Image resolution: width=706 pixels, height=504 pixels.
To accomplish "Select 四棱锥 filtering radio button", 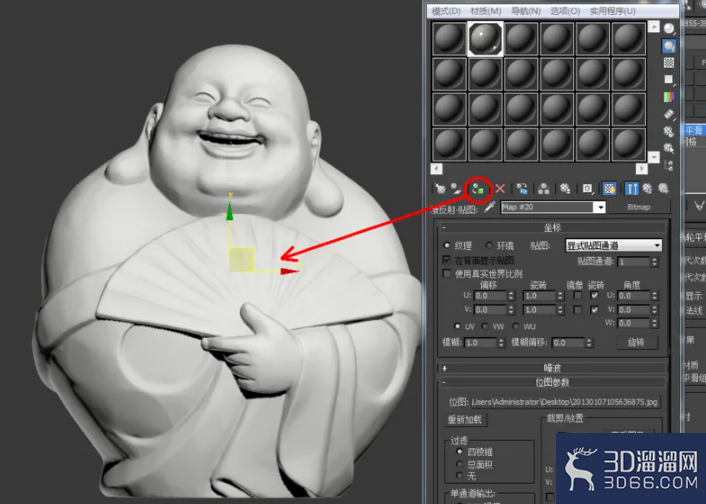I will (459, 451).
